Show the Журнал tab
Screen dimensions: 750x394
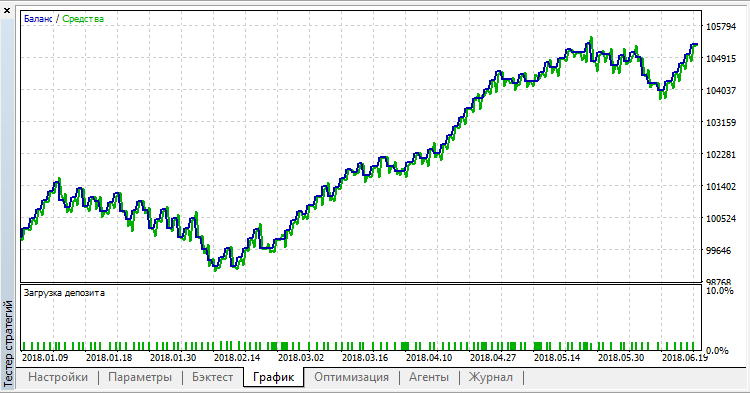[490, 377]
